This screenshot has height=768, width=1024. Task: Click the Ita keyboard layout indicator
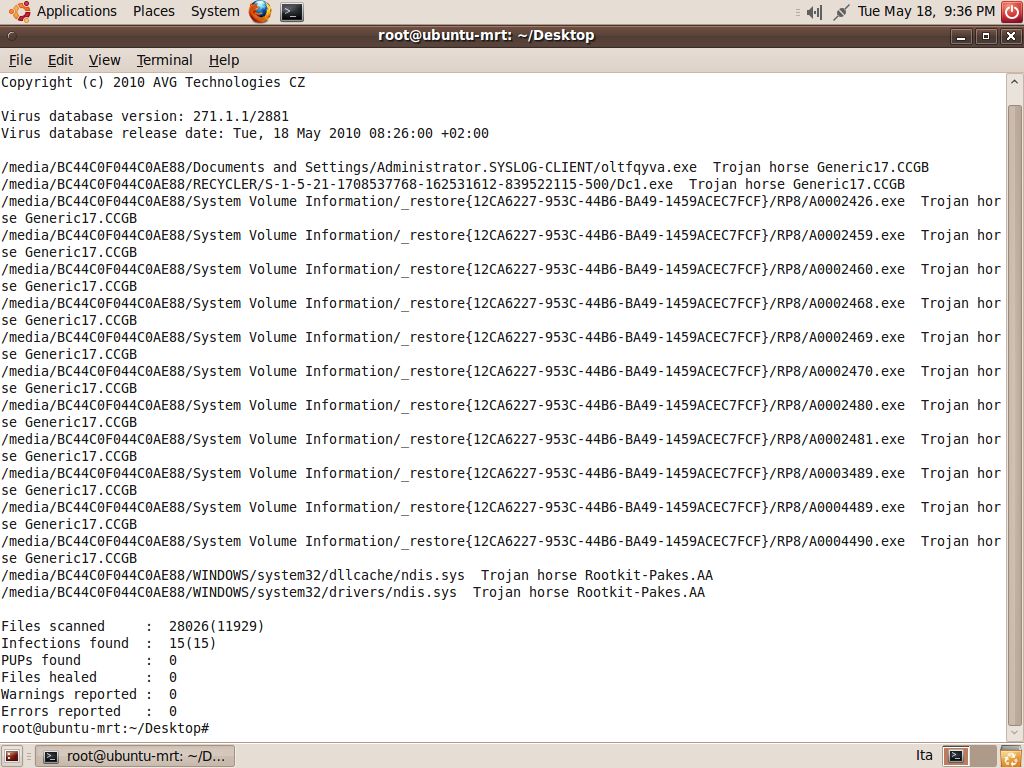pos(924,756)
